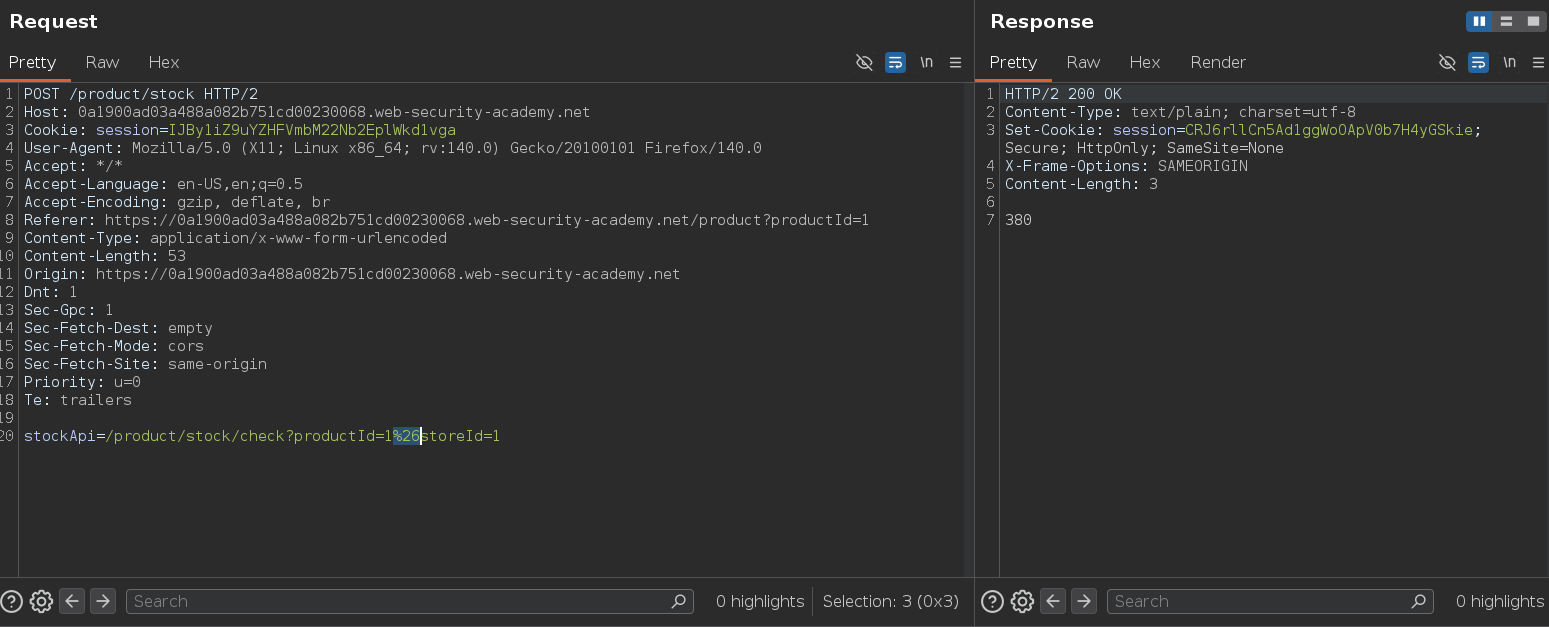The width and height of the screenshot is (1549, 627).
Task: Click the Accept-Encoding header line
Action: pyautogui.click(x=177, y=202)
